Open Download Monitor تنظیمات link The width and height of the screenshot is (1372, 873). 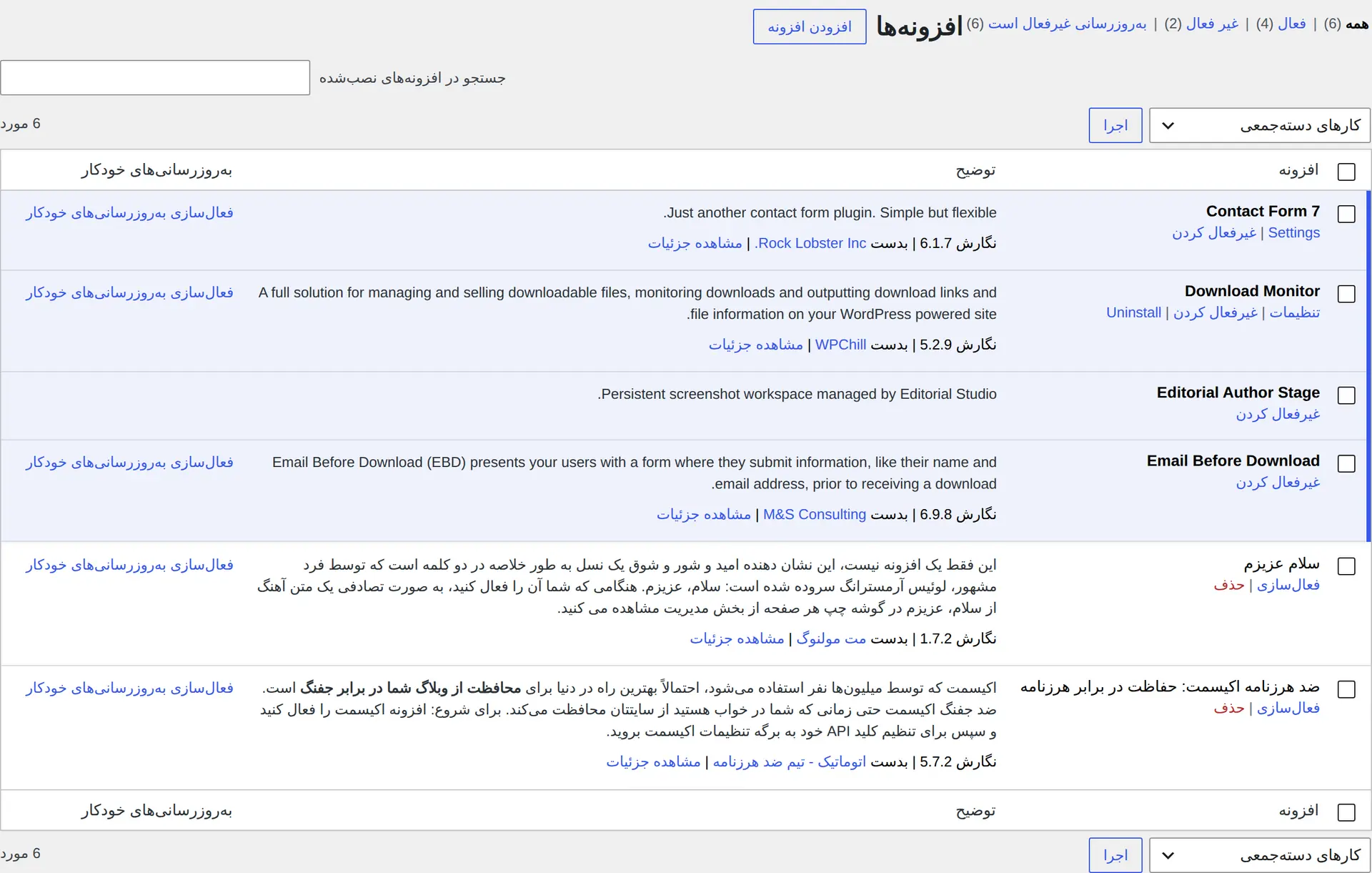click(1295, 312)
